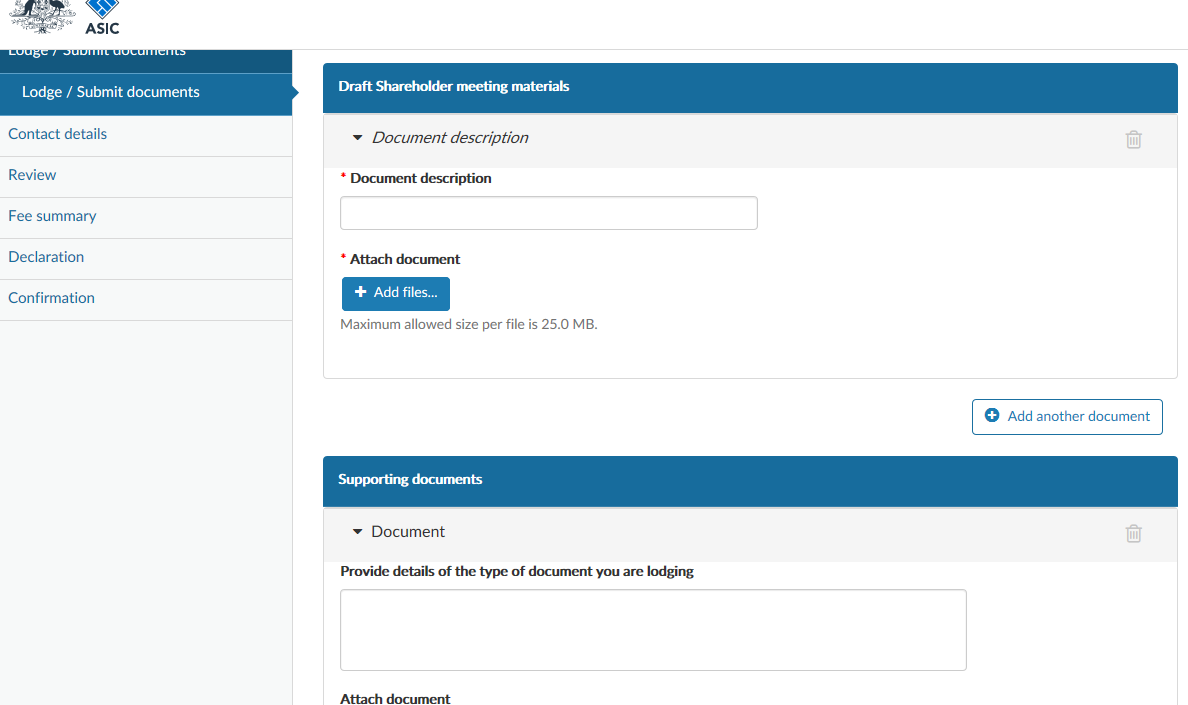Screen dimensions: 1188x705
Task: Navigate to Declaration step
Action: 146,257
